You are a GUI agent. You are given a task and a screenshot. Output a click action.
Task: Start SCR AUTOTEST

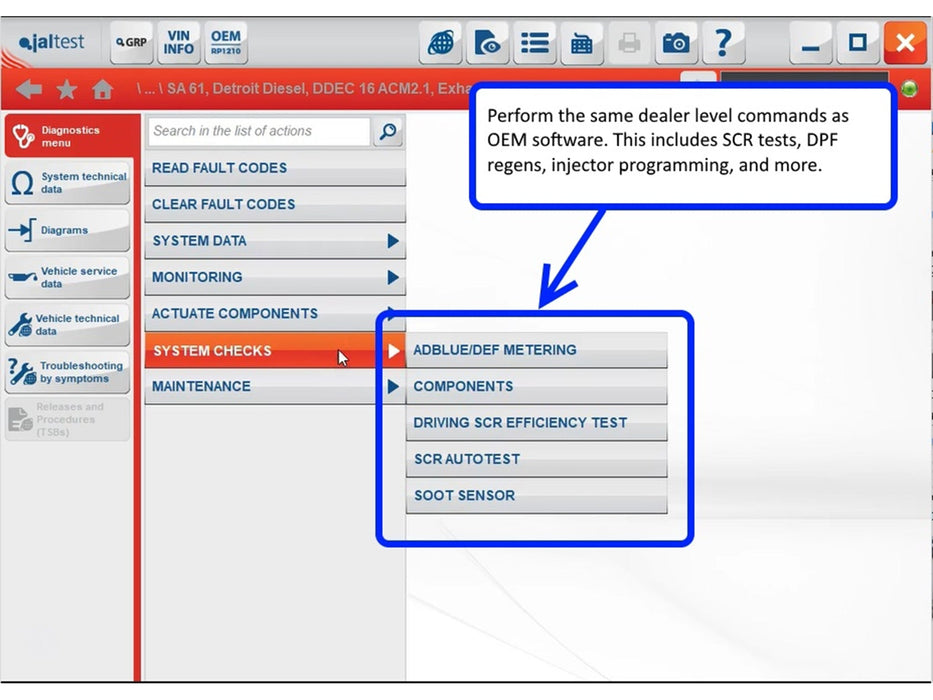point(536,460)
